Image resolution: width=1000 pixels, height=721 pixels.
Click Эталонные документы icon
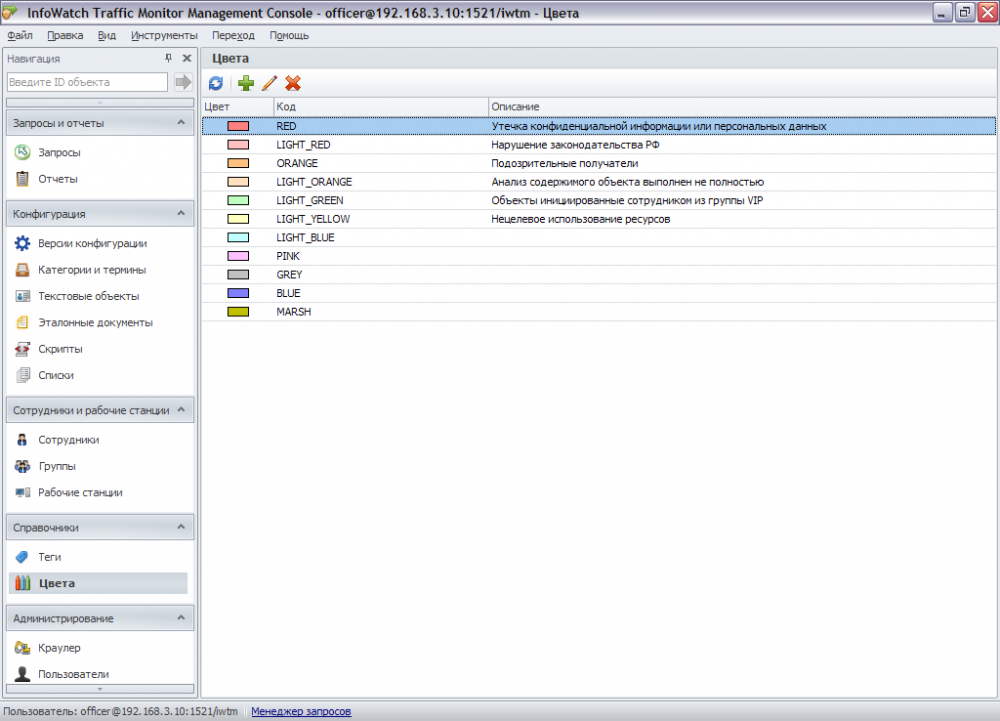click(x=22, y=322)
